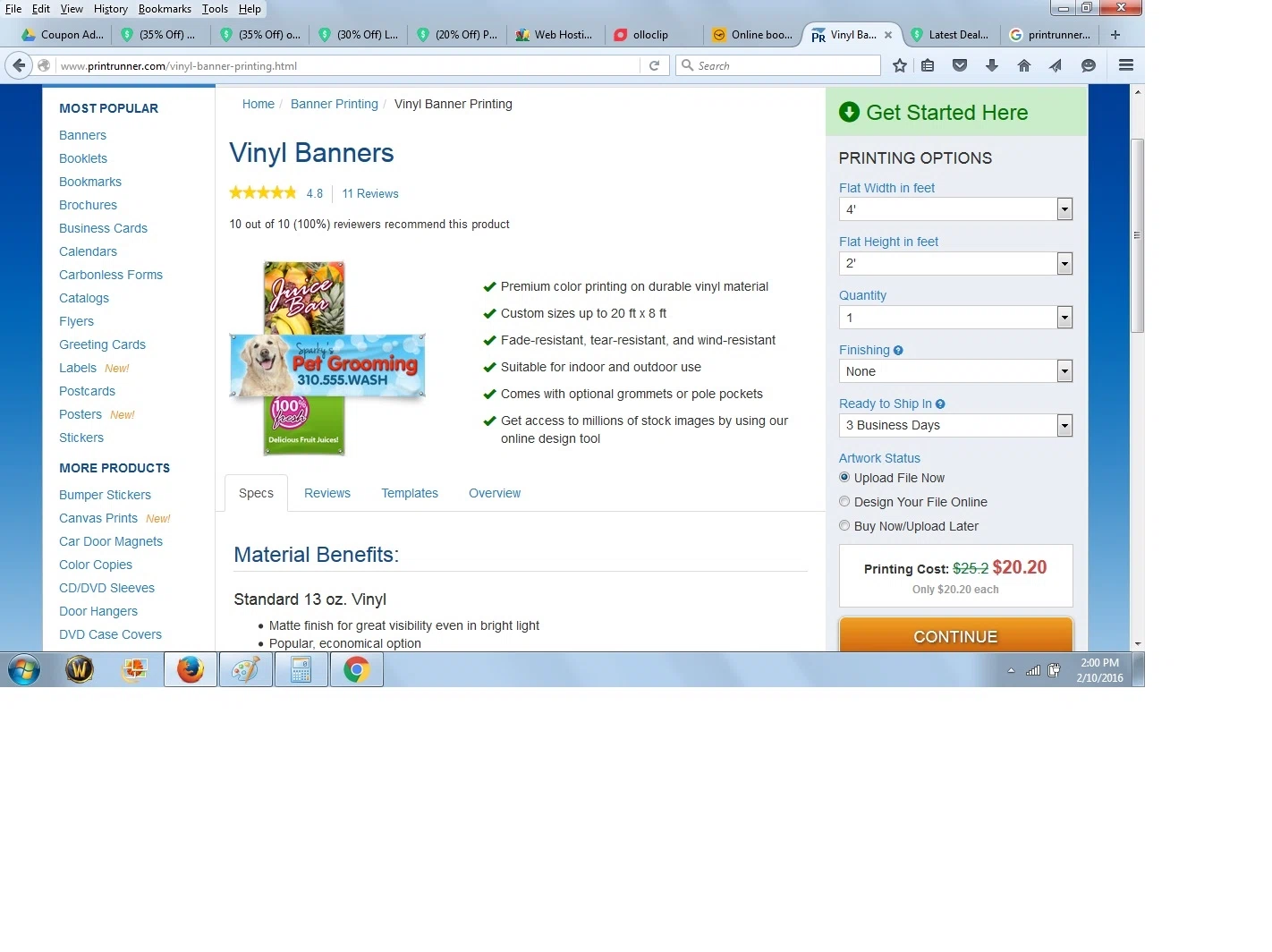Click the scrollbar down arrow
Screen dimensions: 1272x952
click(x=1138, y=643)
